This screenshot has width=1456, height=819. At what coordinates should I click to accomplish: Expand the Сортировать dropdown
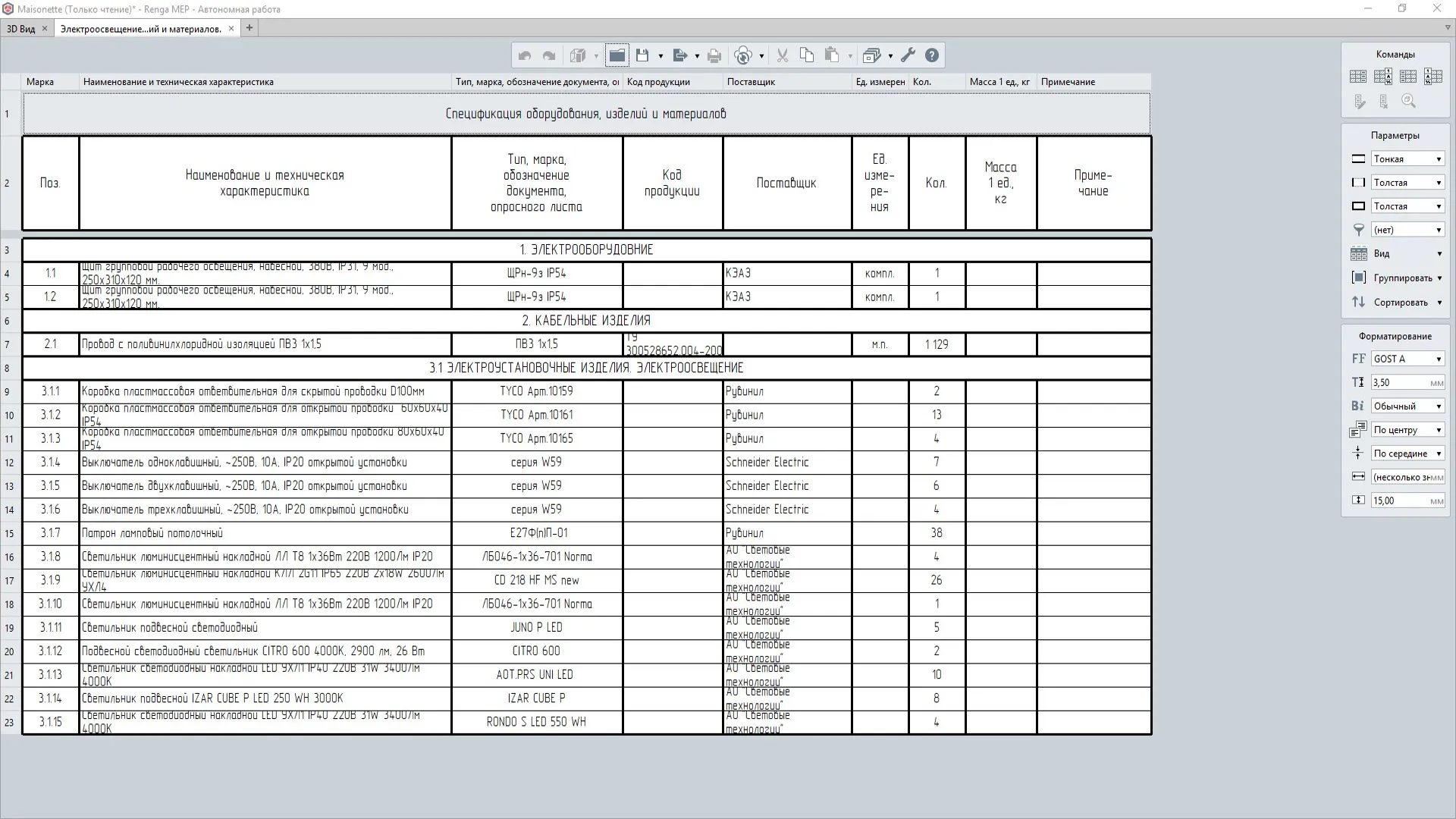click(x=1407, y=302)
